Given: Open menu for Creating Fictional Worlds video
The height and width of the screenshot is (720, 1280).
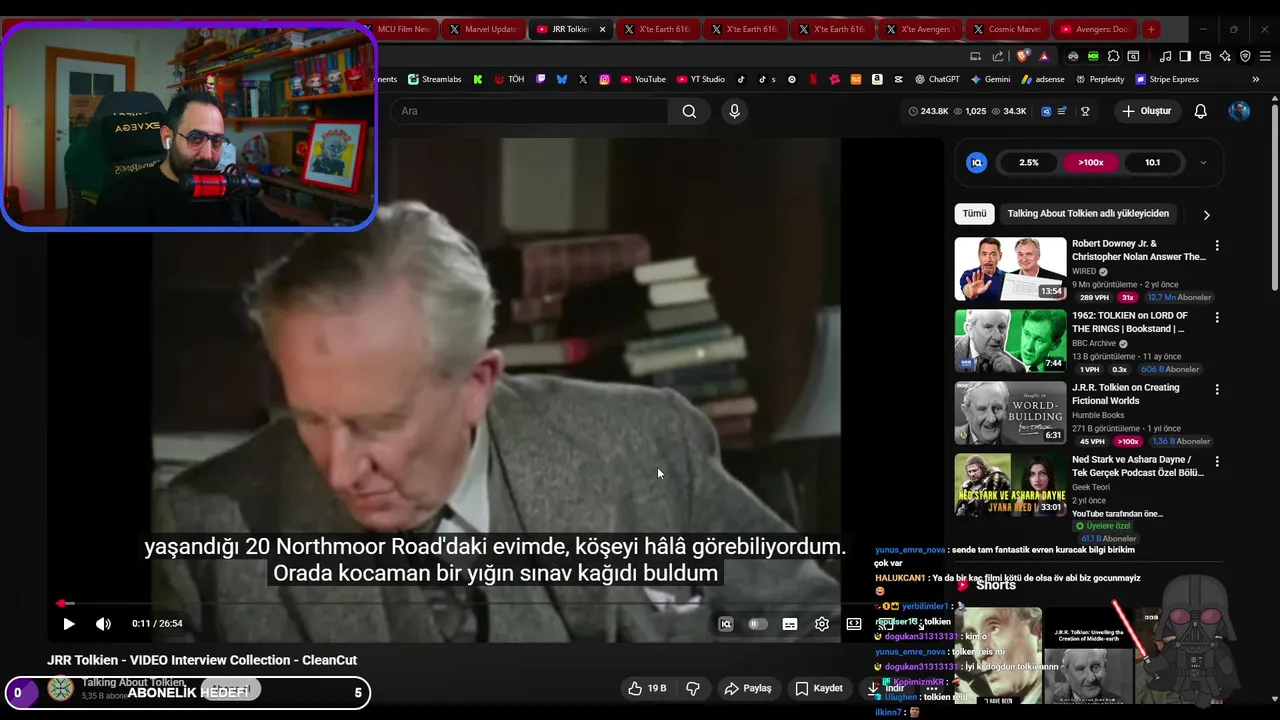Looking at the screenshot, I should [1217, 389].
